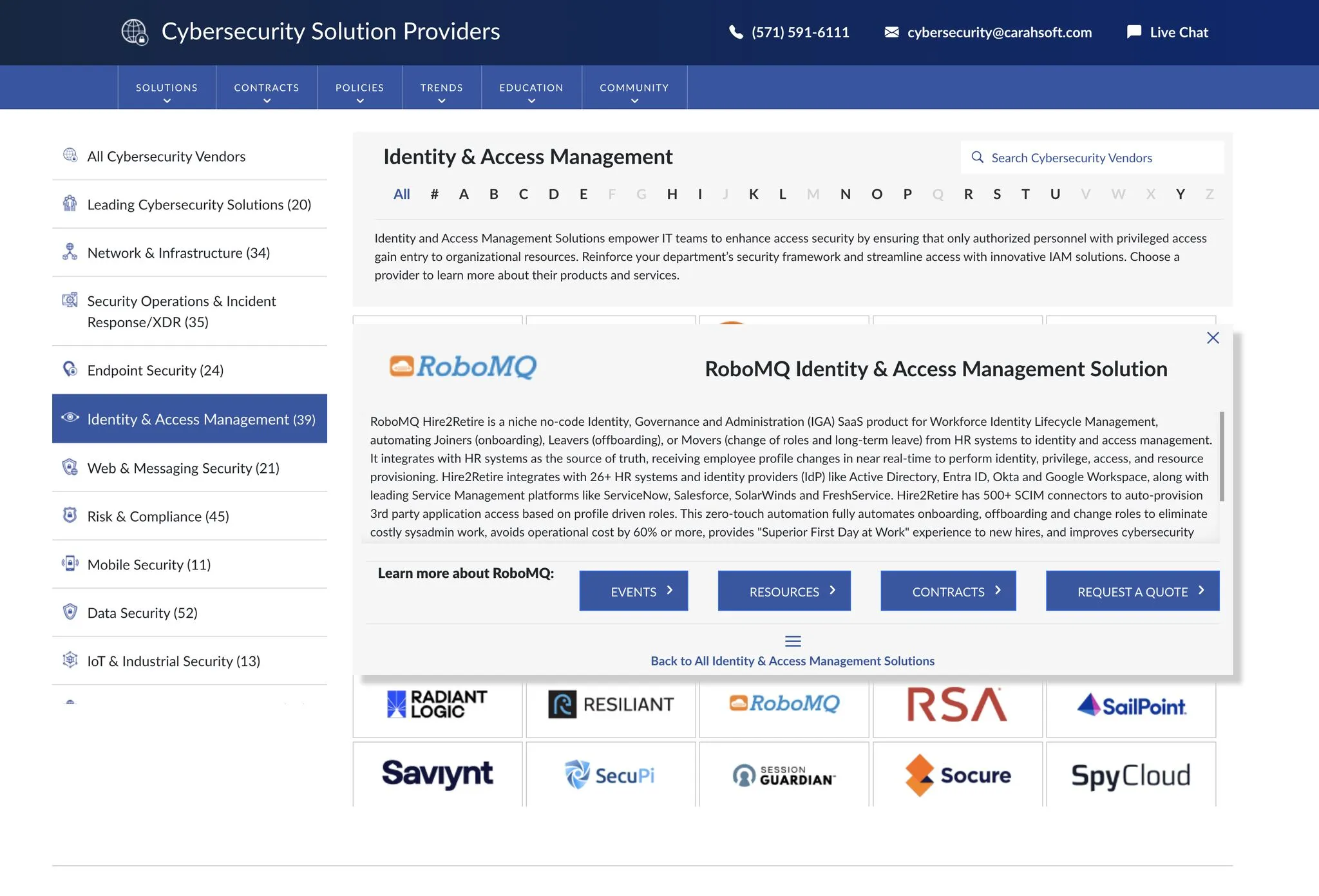
Task: Click the phone icon next to (571) 591-6111
Action: 735,32
